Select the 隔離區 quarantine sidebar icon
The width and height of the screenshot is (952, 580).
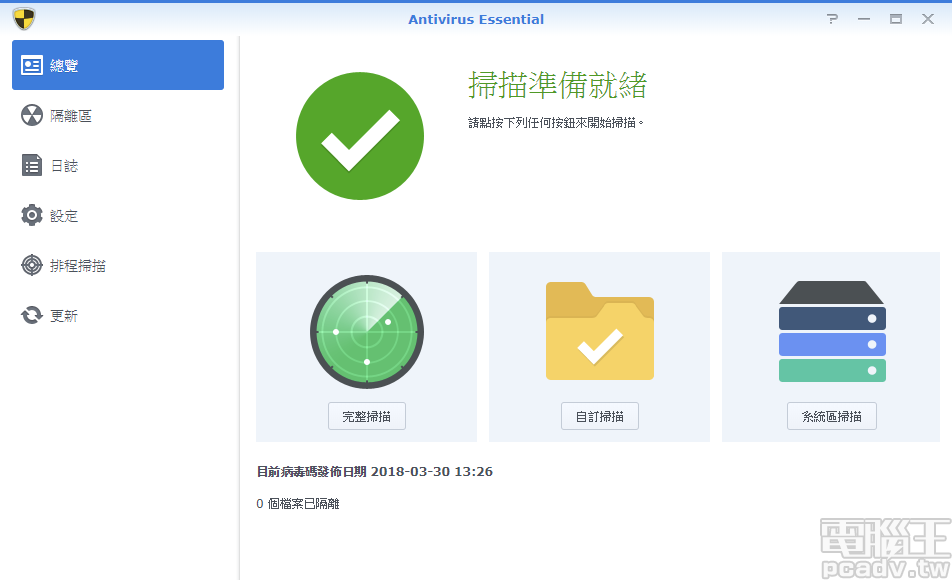30,115
